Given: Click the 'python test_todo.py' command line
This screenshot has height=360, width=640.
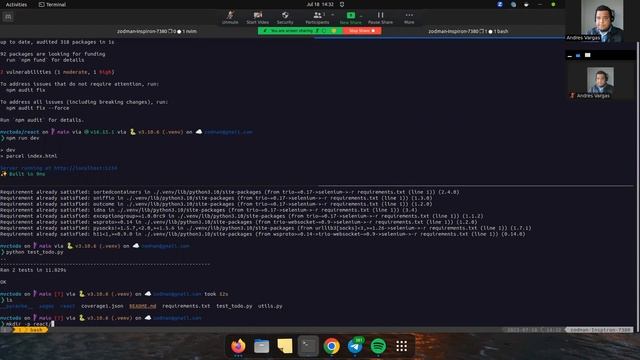Looking at the screenshot, I should tap(35, 252).
